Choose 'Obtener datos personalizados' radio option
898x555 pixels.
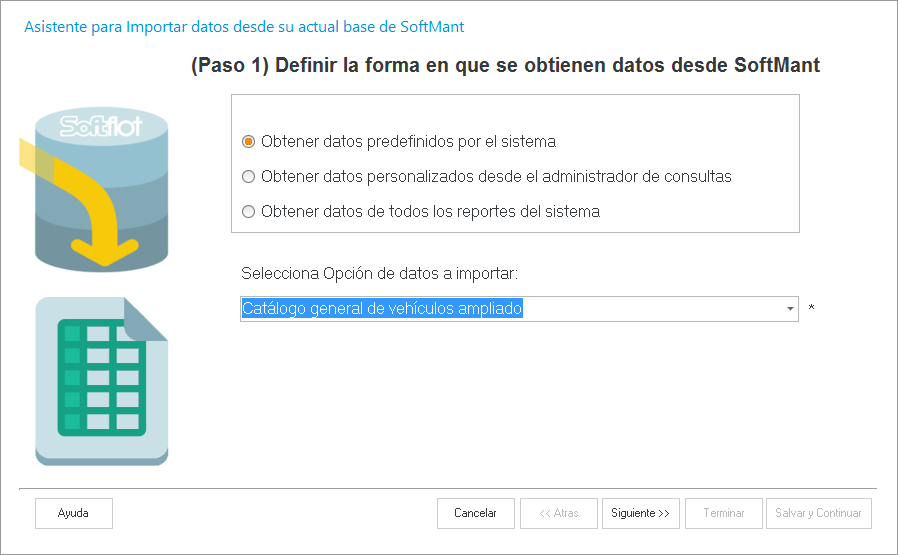[249, 177]
